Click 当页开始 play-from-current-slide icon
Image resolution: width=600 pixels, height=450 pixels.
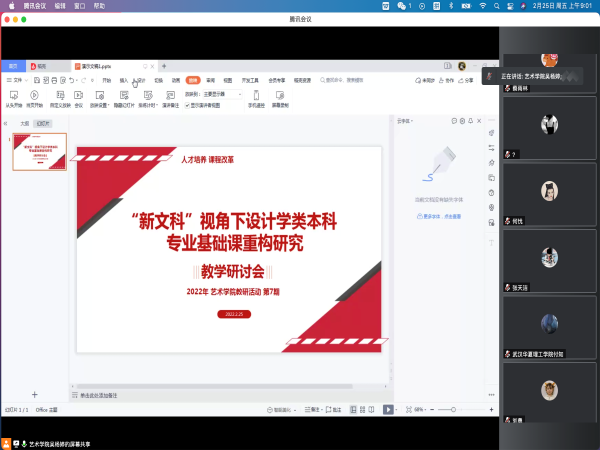coord(35,96)
